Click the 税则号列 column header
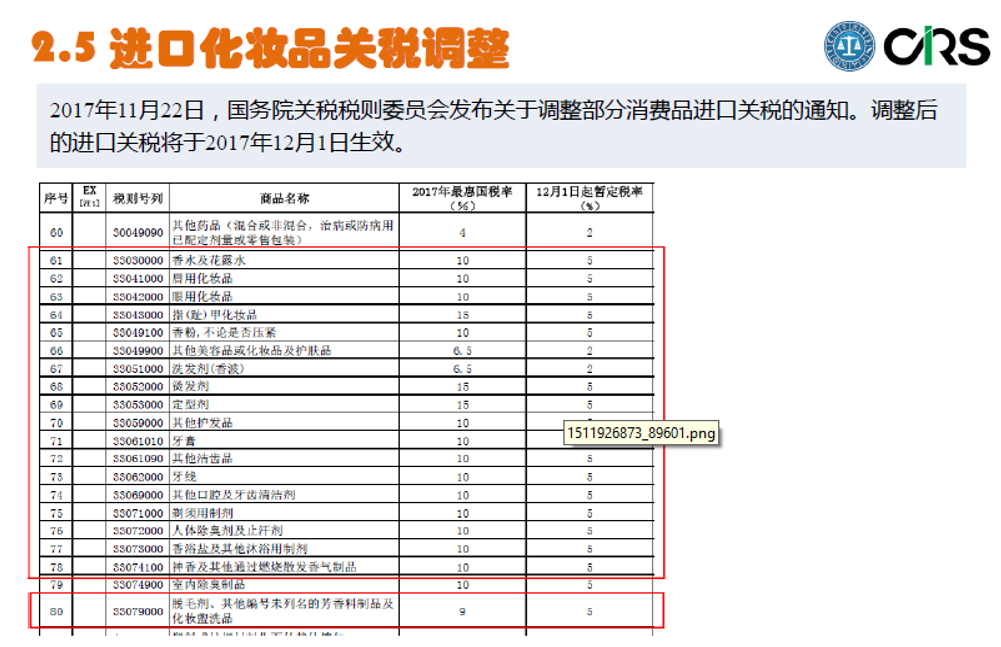This screenshot has height=647, width=1001. (135, 196)
